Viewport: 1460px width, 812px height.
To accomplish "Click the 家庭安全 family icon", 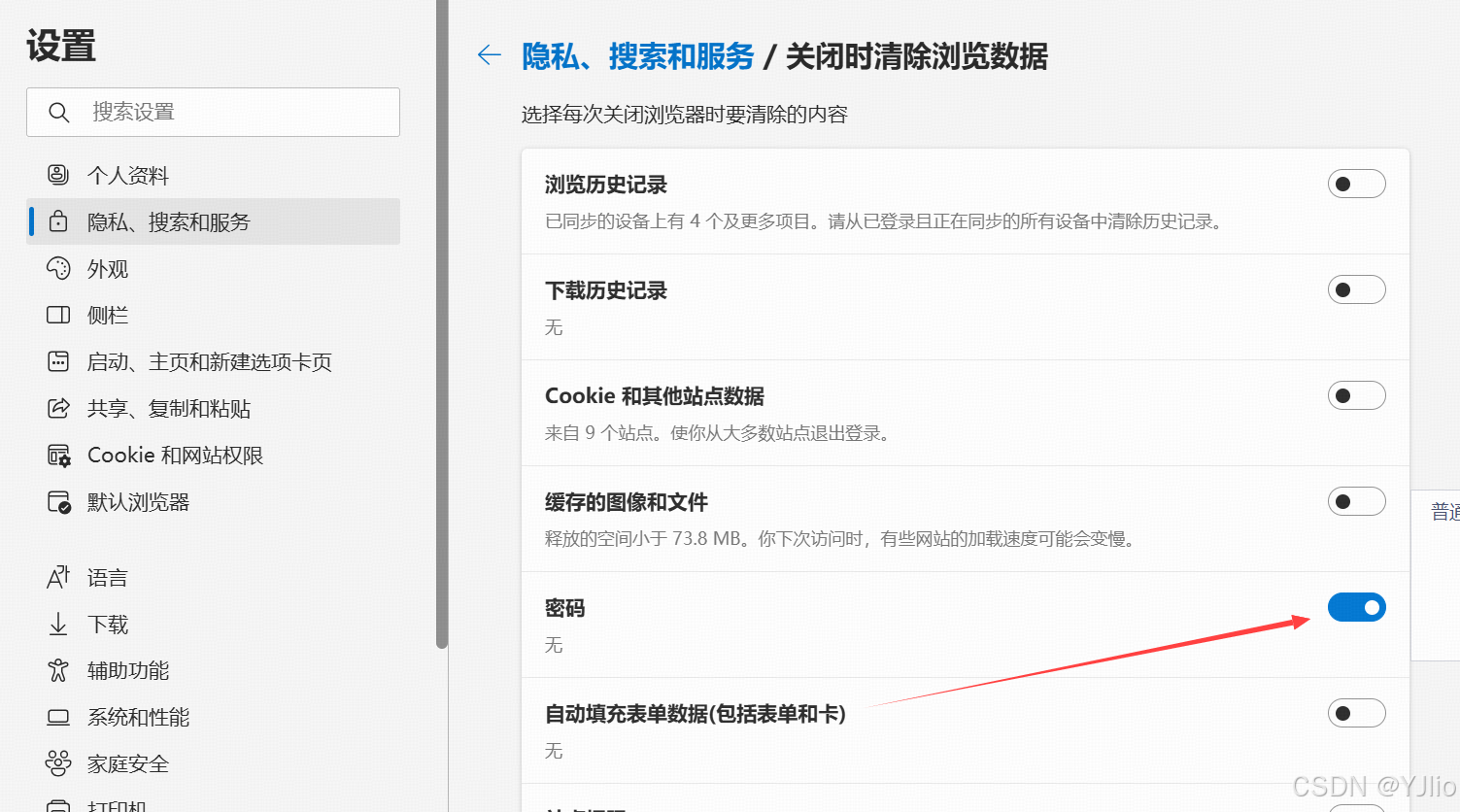I will tap(58, 763).
